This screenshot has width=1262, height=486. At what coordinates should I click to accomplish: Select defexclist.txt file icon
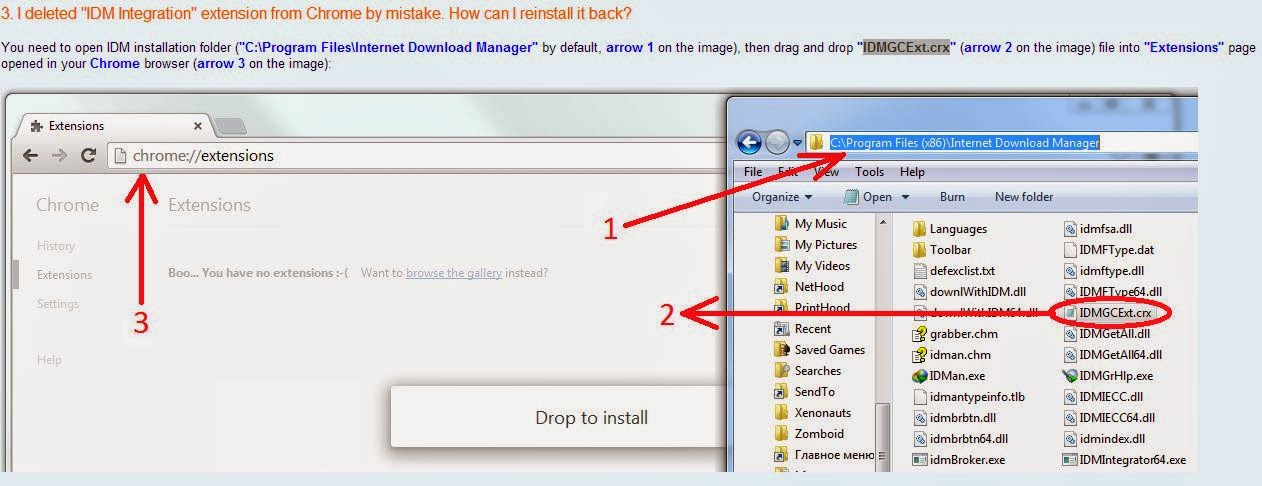[x=919, y=271]
